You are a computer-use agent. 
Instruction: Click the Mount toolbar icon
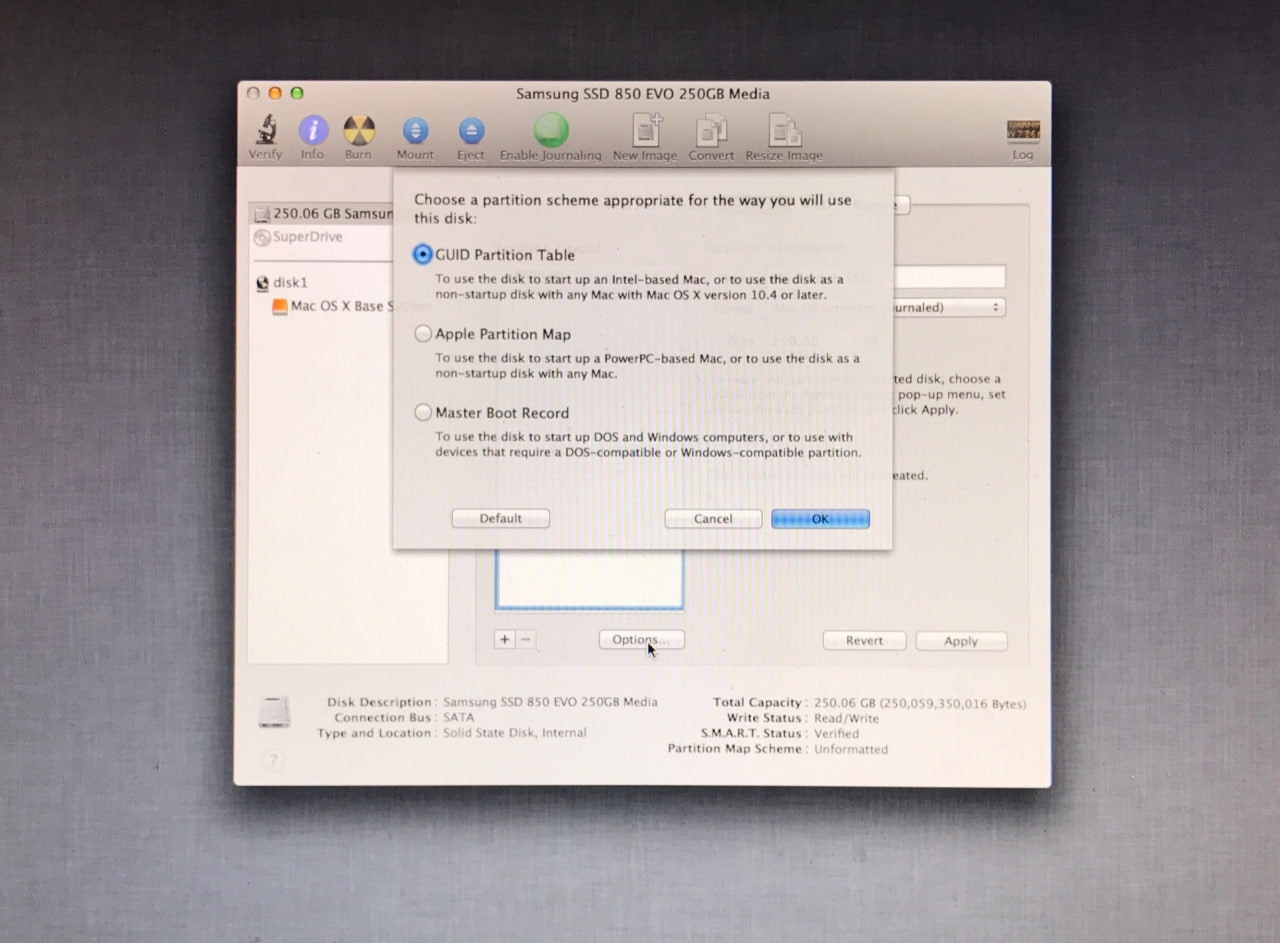[x=415, y=131]
